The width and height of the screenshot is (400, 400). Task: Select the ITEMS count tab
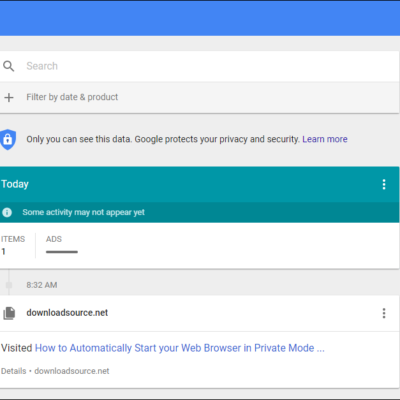13,245
